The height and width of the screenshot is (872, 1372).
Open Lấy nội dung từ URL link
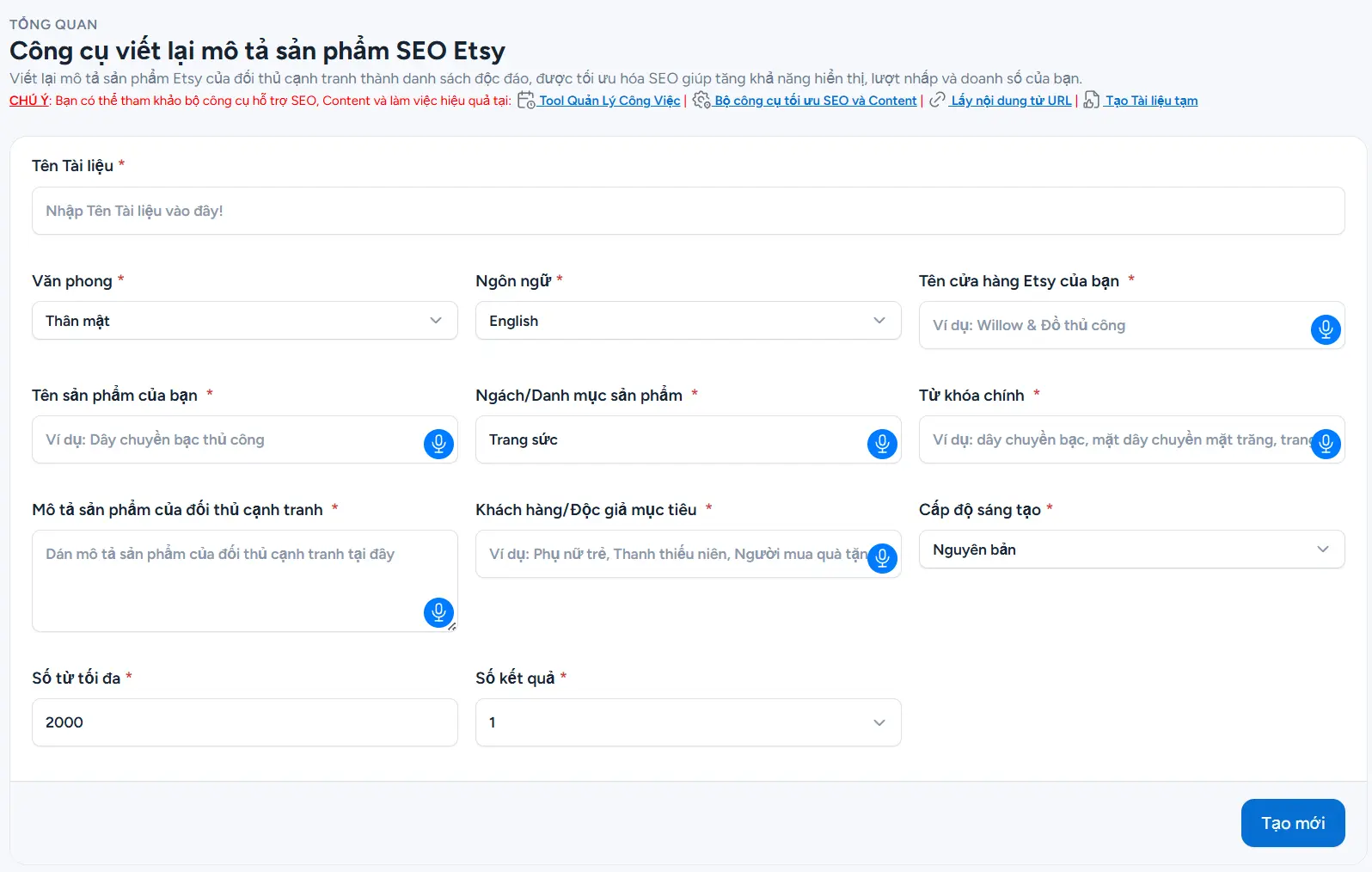[1011, 101]
